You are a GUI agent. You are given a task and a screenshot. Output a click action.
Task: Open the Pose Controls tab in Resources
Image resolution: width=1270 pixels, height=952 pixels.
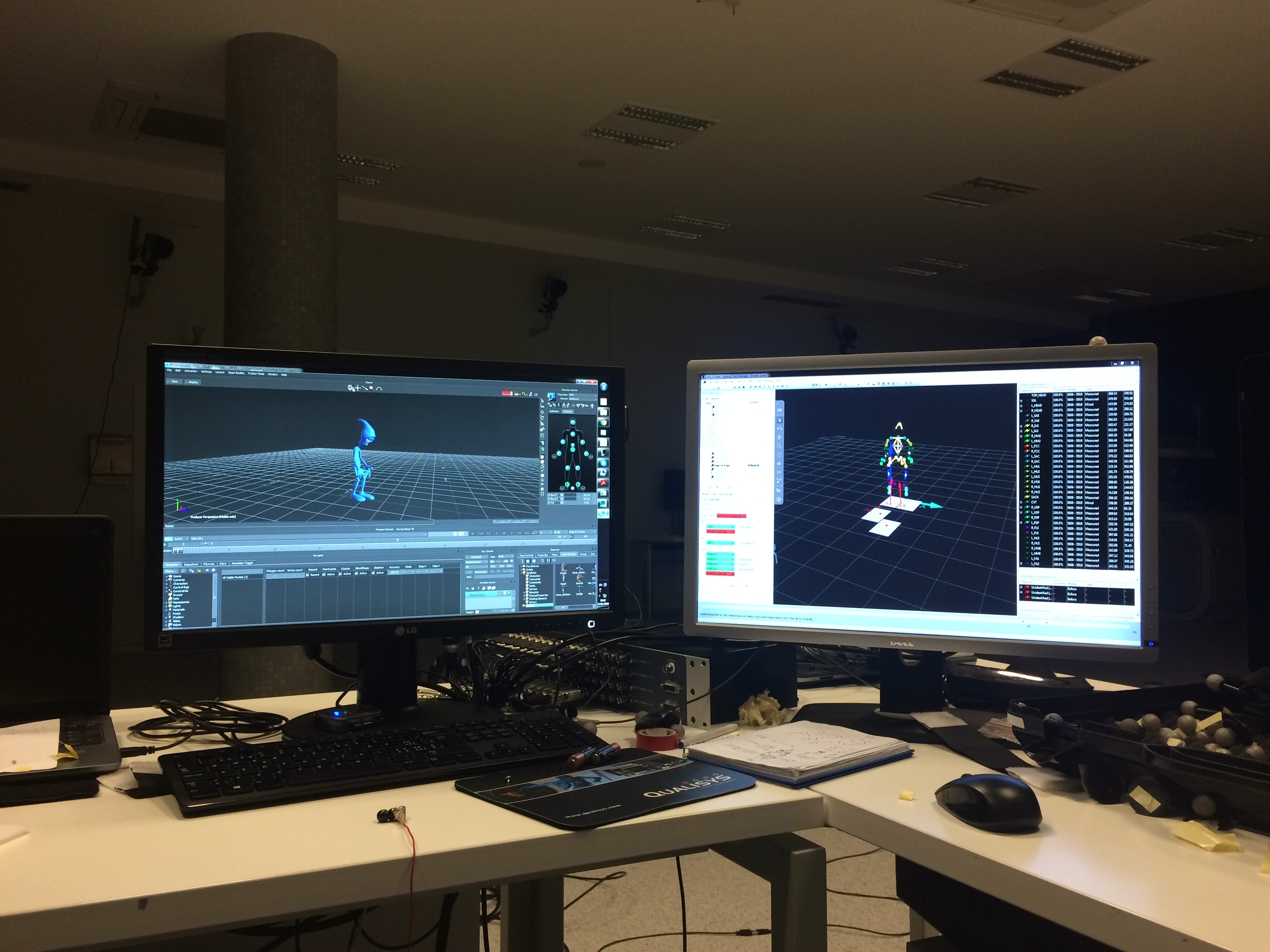click(x=527, y=555)
